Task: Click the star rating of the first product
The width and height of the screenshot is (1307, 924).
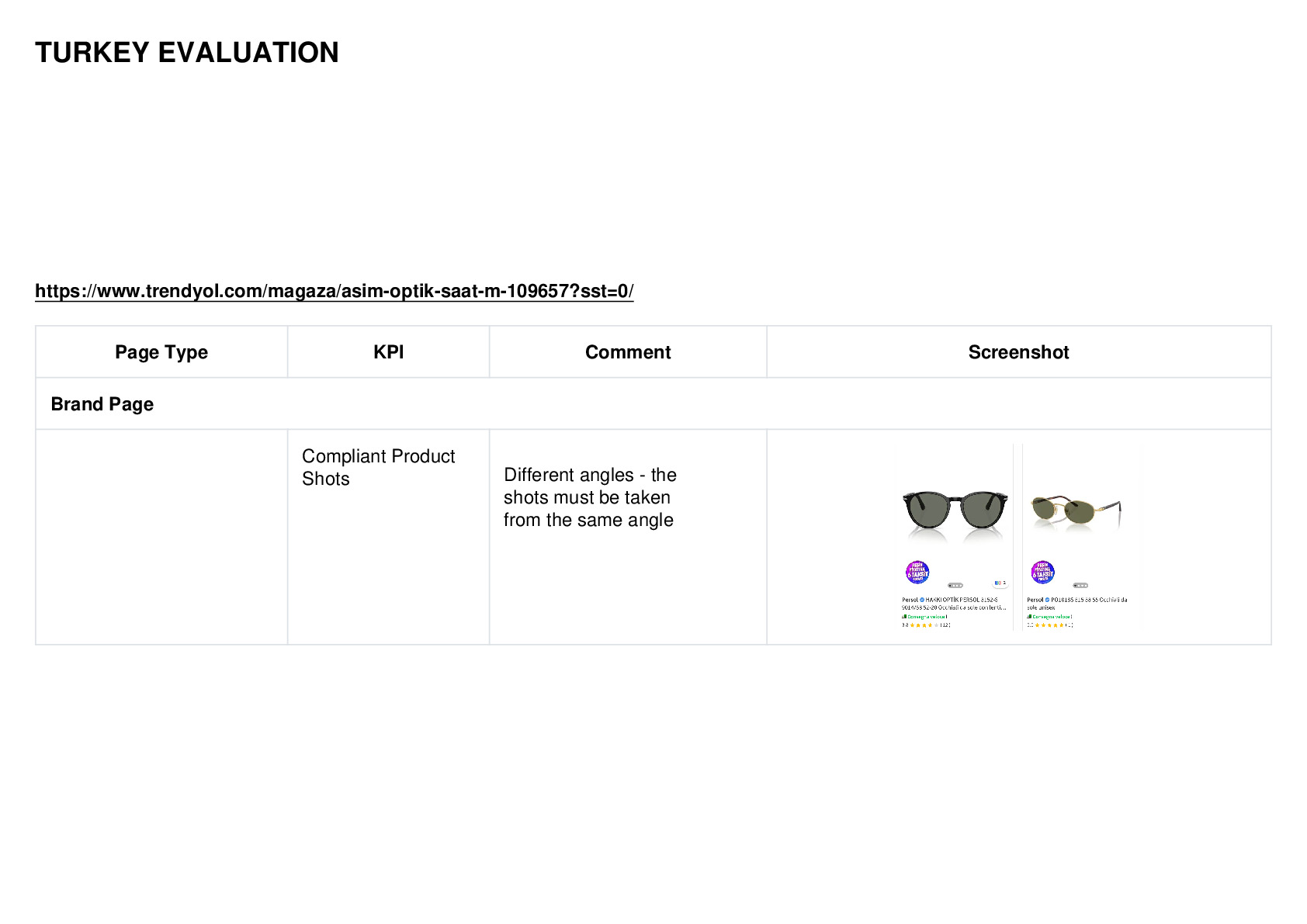Action: pos(926,625)
